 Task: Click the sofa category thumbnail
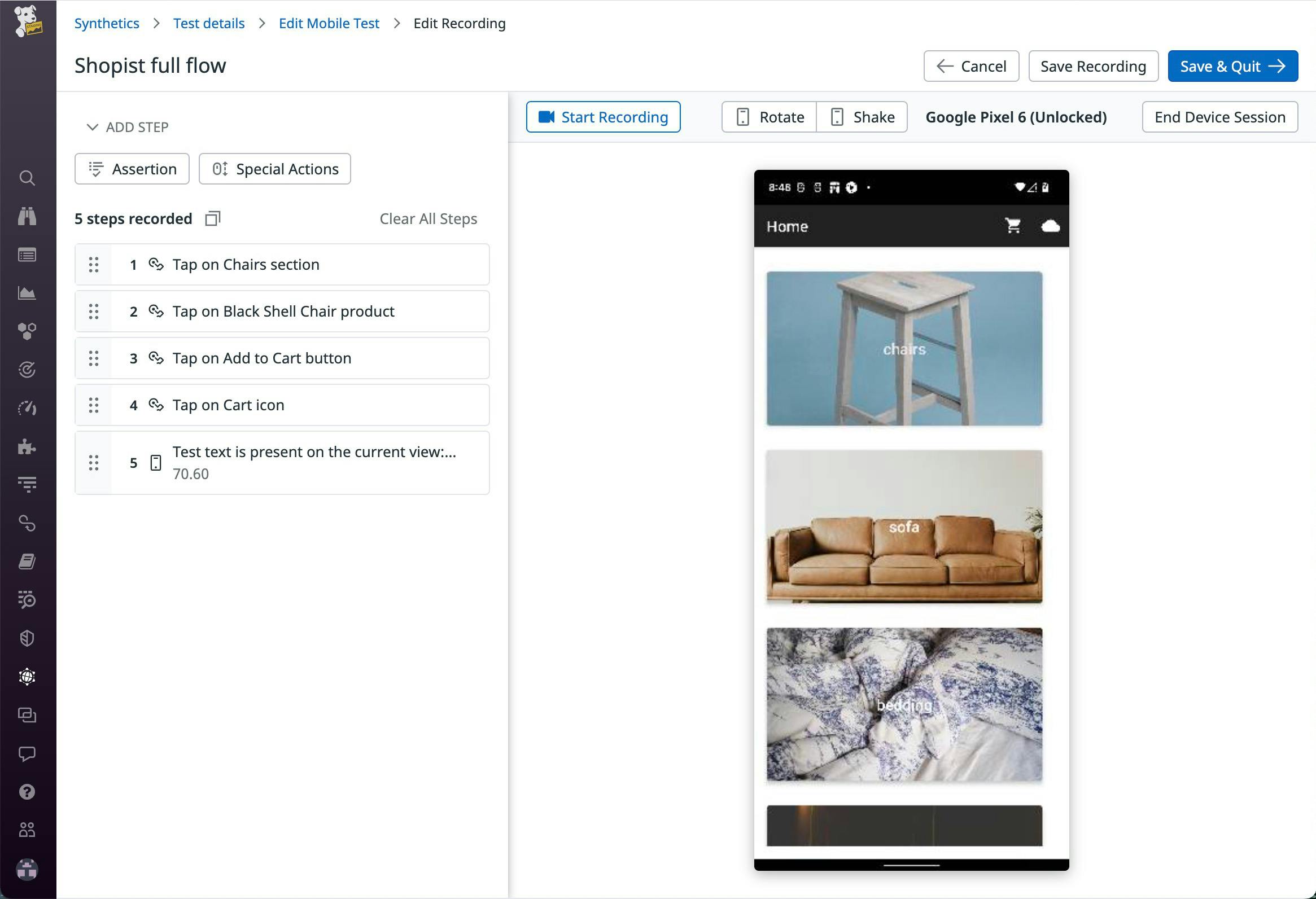pyautogui.click(x=905, y=527)
